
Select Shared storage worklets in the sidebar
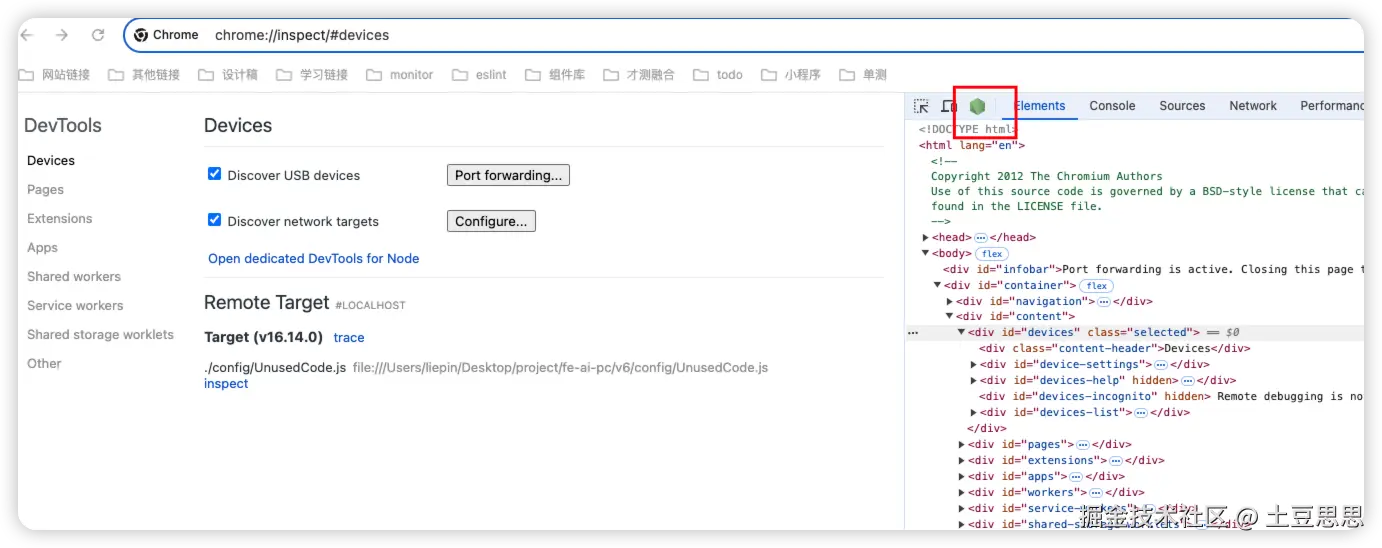[100, 334]
